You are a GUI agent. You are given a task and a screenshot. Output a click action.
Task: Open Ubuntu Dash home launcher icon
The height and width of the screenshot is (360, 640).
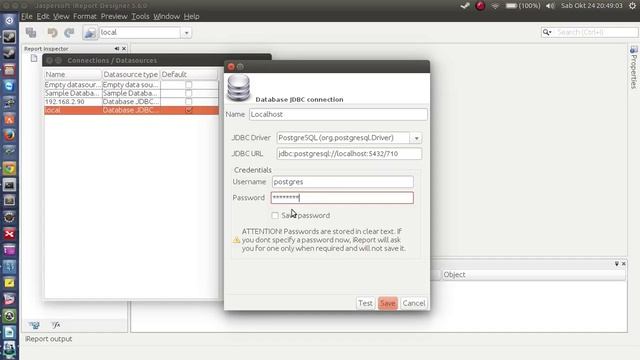point(9,20)
